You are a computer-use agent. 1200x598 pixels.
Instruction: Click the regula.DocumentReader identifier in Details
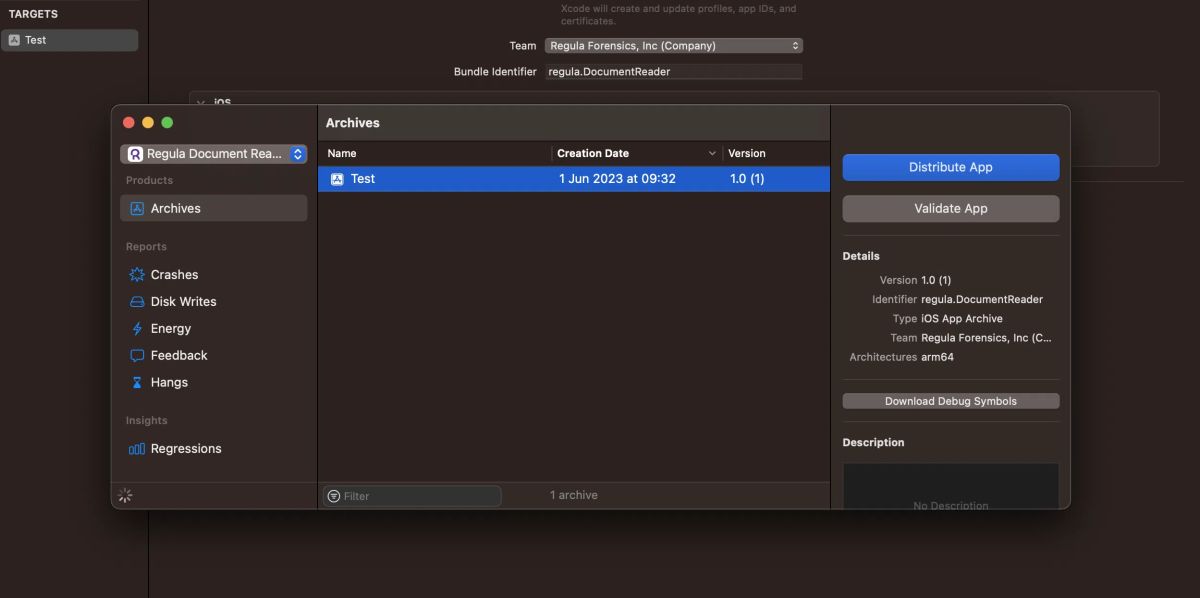click(982, 299)
